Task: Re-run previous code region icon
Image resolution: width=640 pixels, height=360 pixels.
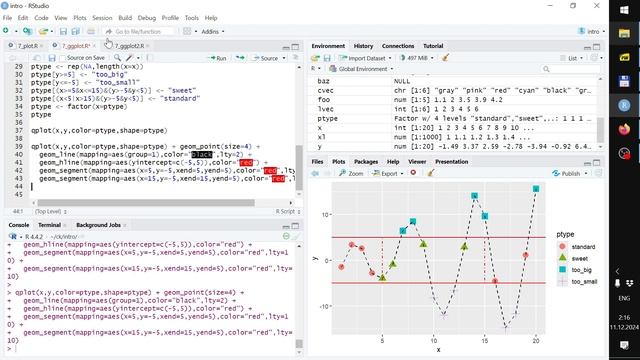Action: click(x=240, y=58)
